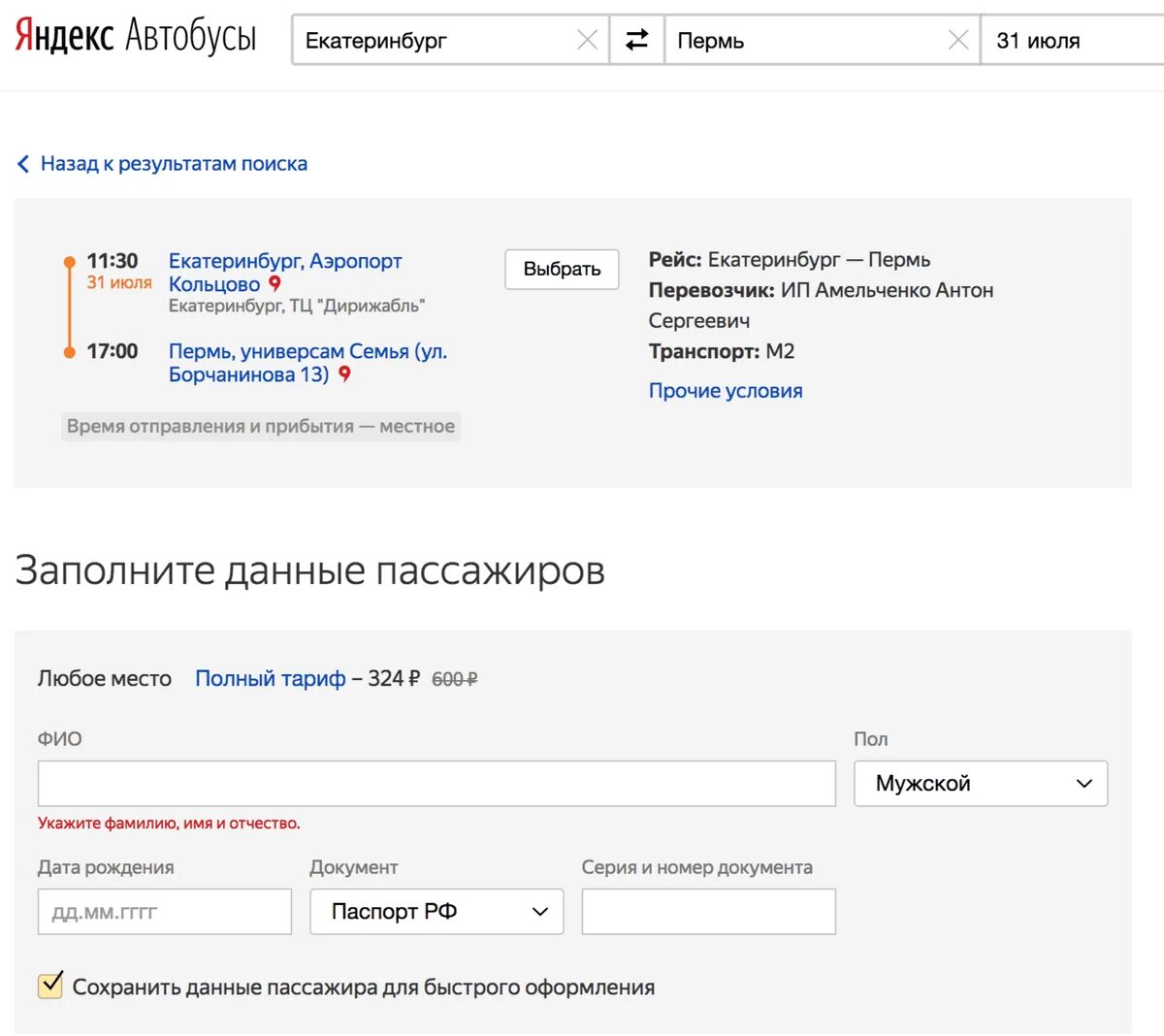Viewport: 1164px width, 1036px height.
Task: Focus the Серия и номер документа field
Action: [x=709, y=912]
